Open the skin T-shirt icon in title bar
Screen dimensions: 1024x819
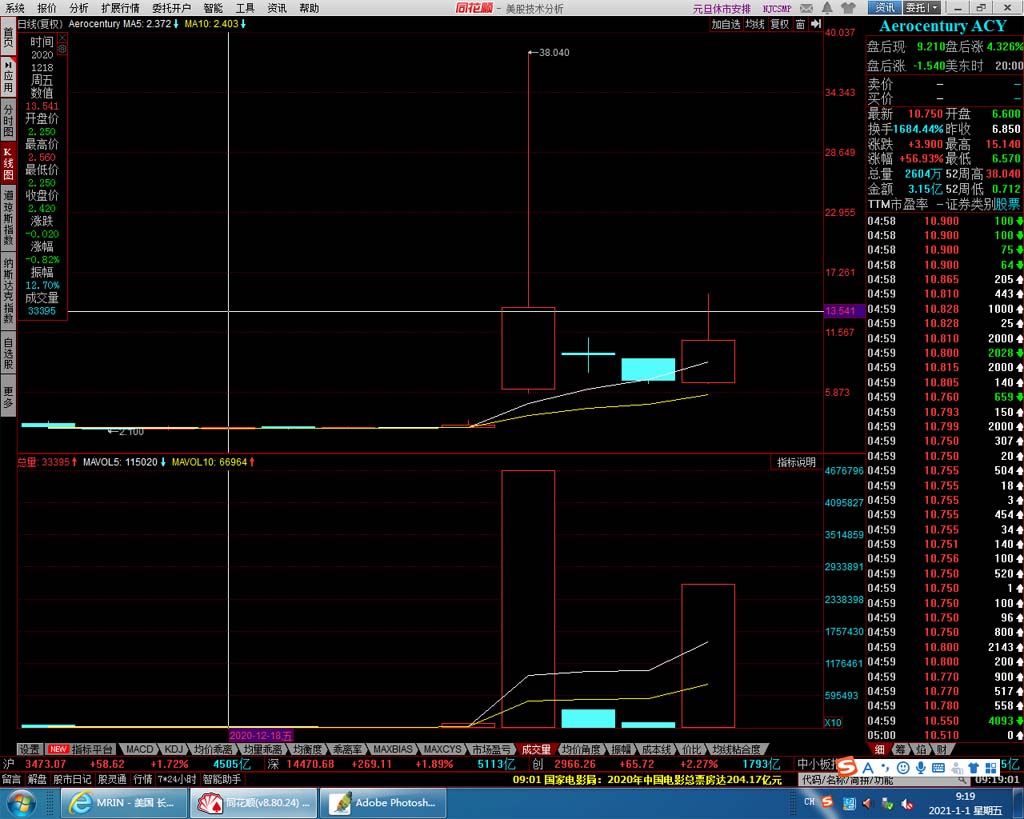(x=848, y=8)
